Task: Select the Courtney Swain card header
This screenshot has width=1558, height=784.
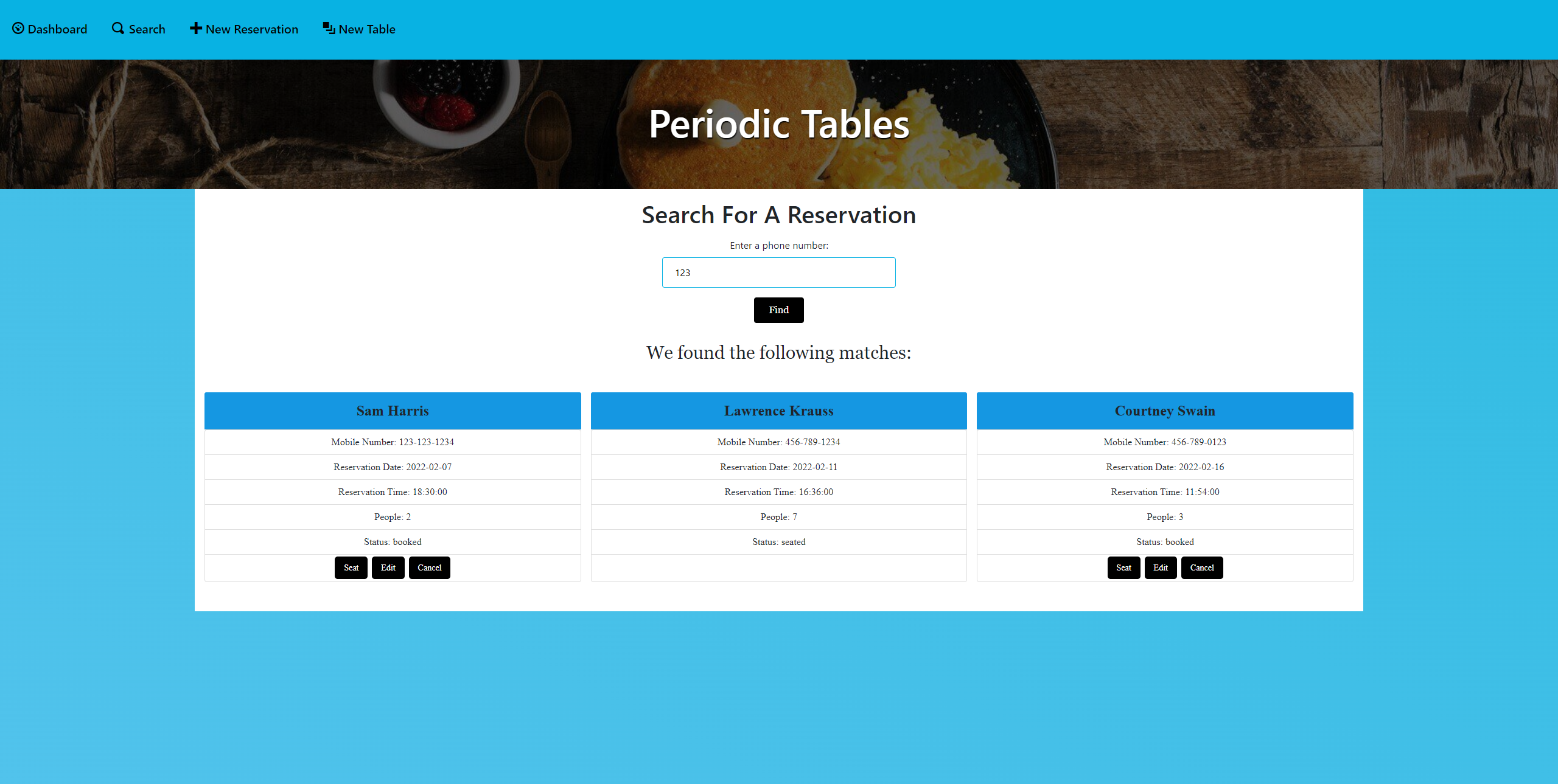Action: 1164,411
